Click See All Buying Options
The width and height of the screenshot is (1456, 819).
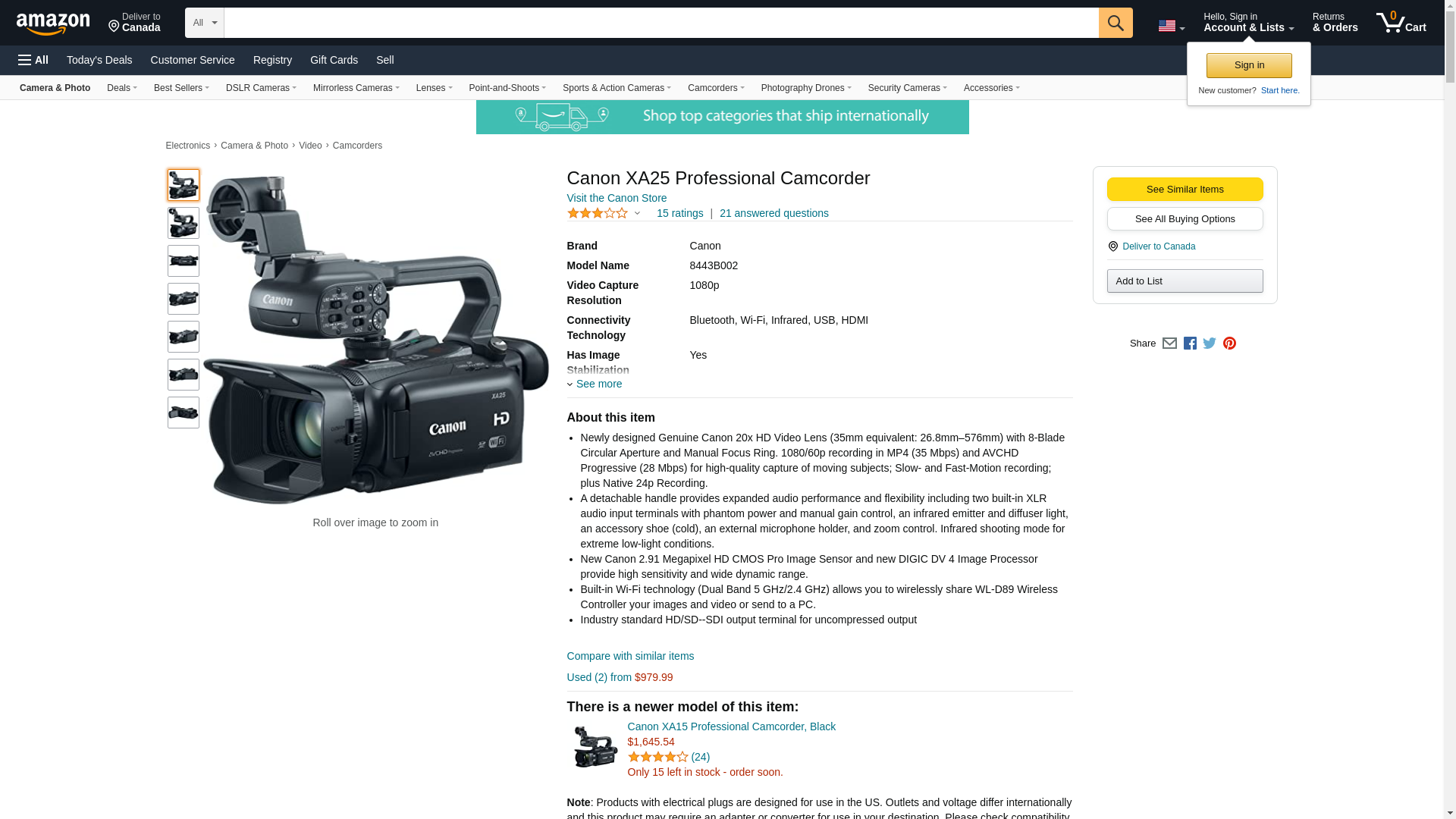coord(1185,218)
